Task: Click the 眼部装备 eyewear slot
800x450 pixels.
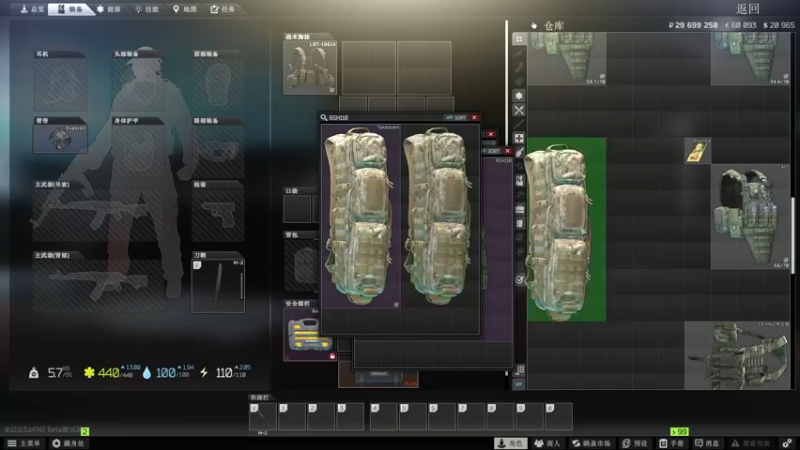Action: [218, 151]
